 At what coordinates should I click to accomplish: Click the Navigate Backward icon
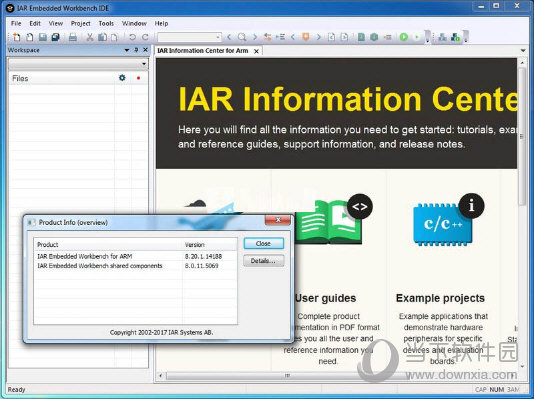[331, 37]
